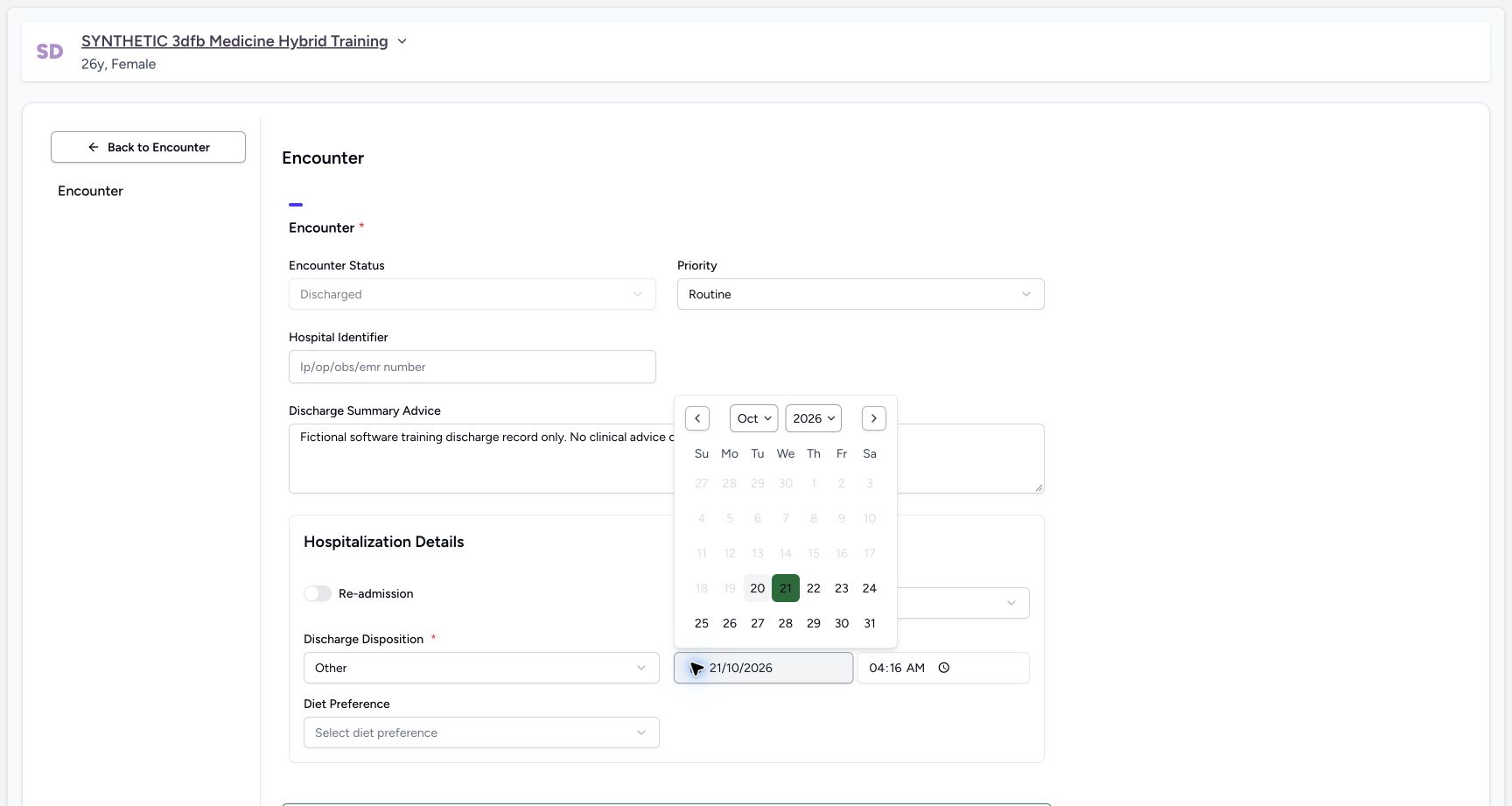The image size is (1512, 806).
Task: Click the '26y, Female' text
Action: point(118,64)
